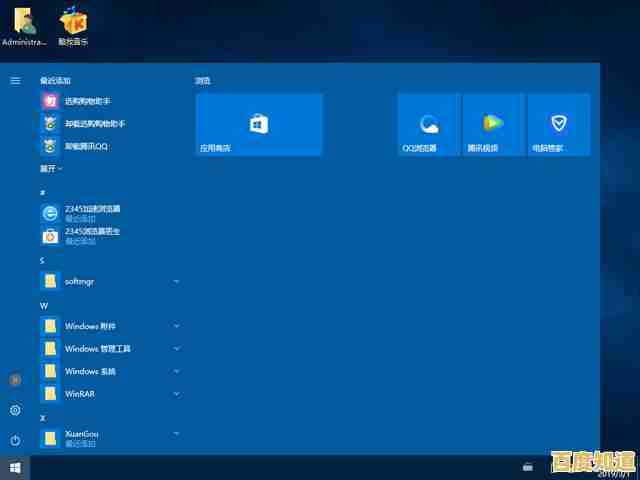Open the 酷我音乐 desktop shortcut
640x480 pixels.
tap(73, 25)
